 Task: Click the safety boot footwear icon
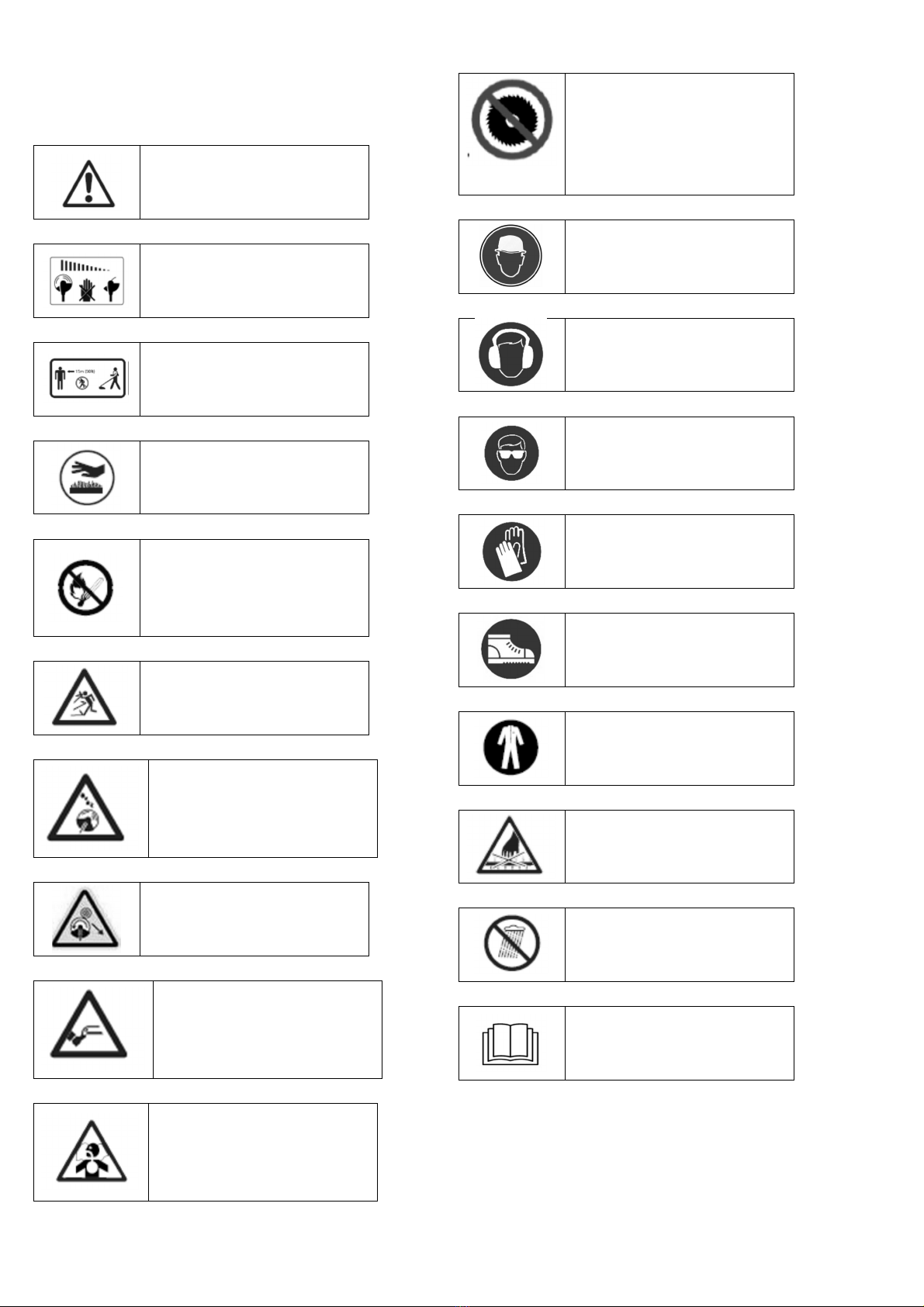510,650
